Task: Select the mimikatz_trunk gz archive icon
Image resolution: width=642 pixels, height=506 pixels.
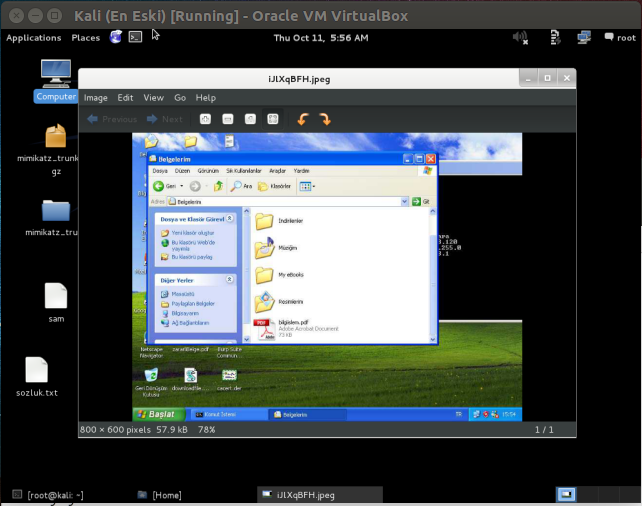Action: pyautogui.click(x=56, y=150)
